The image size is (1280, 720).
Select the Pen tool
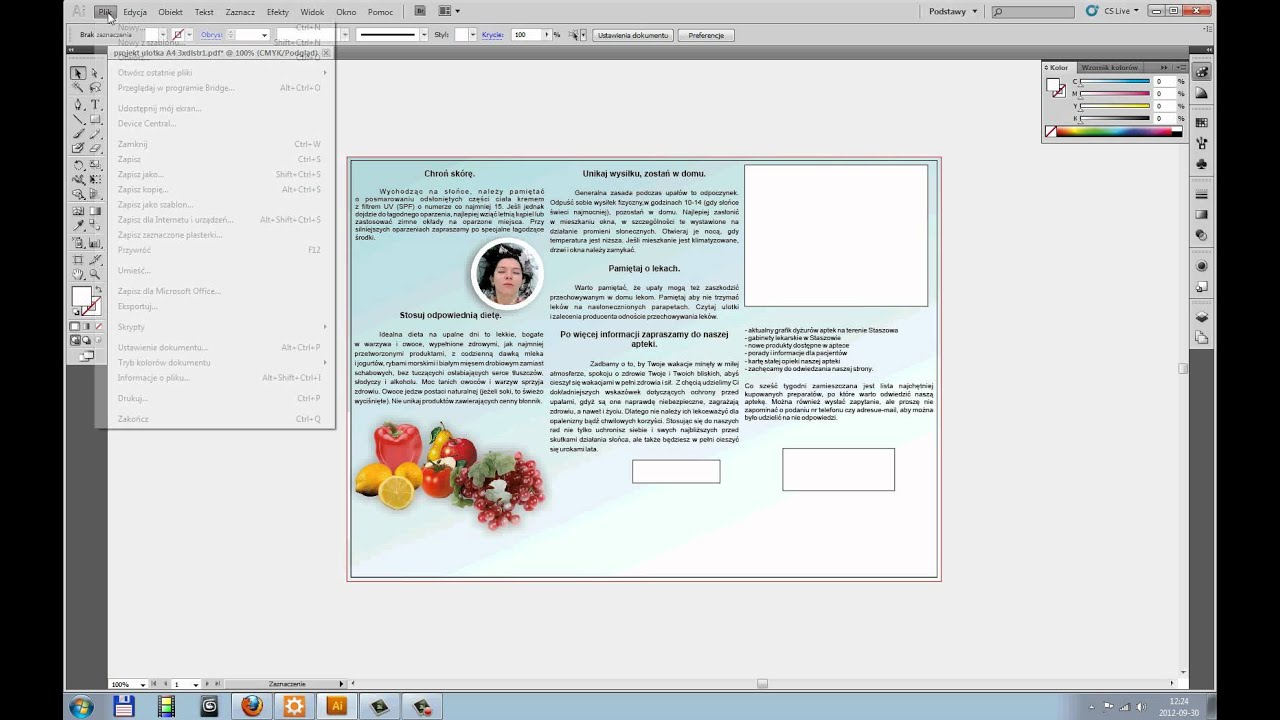pyautogui.click(x=79, y=104)
